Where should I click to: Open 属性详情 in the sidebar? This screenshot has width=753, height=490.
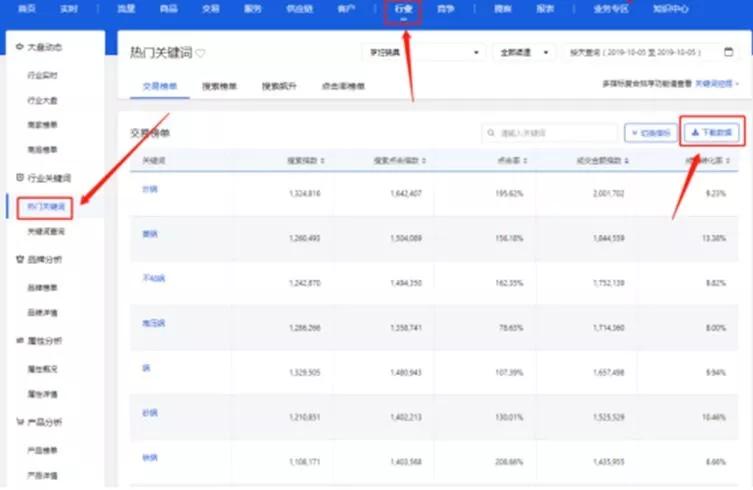pyautogui.click(x=42, y=394)
